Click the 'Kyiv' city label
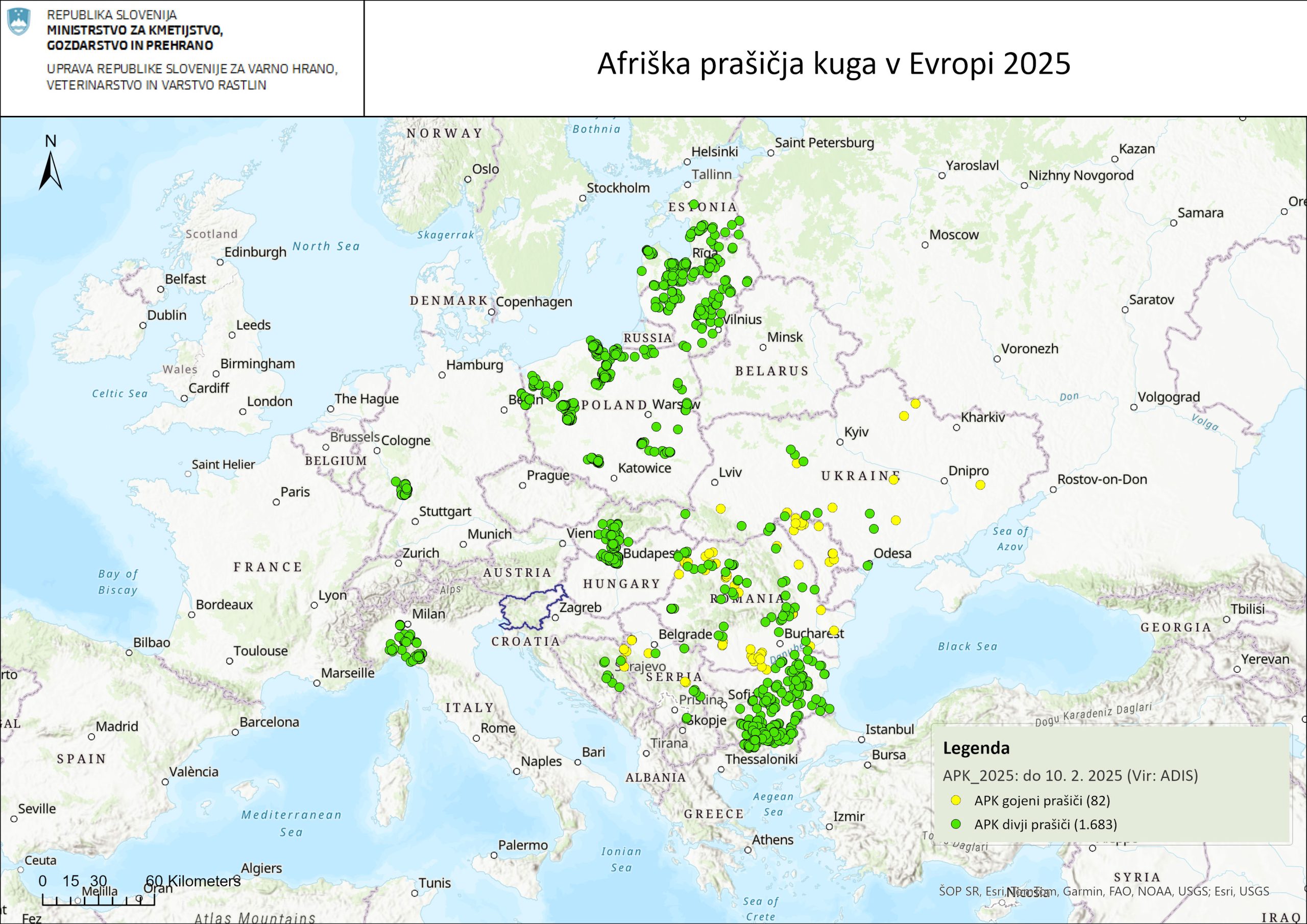This screenshot has height=924, width=1307. 857,432
